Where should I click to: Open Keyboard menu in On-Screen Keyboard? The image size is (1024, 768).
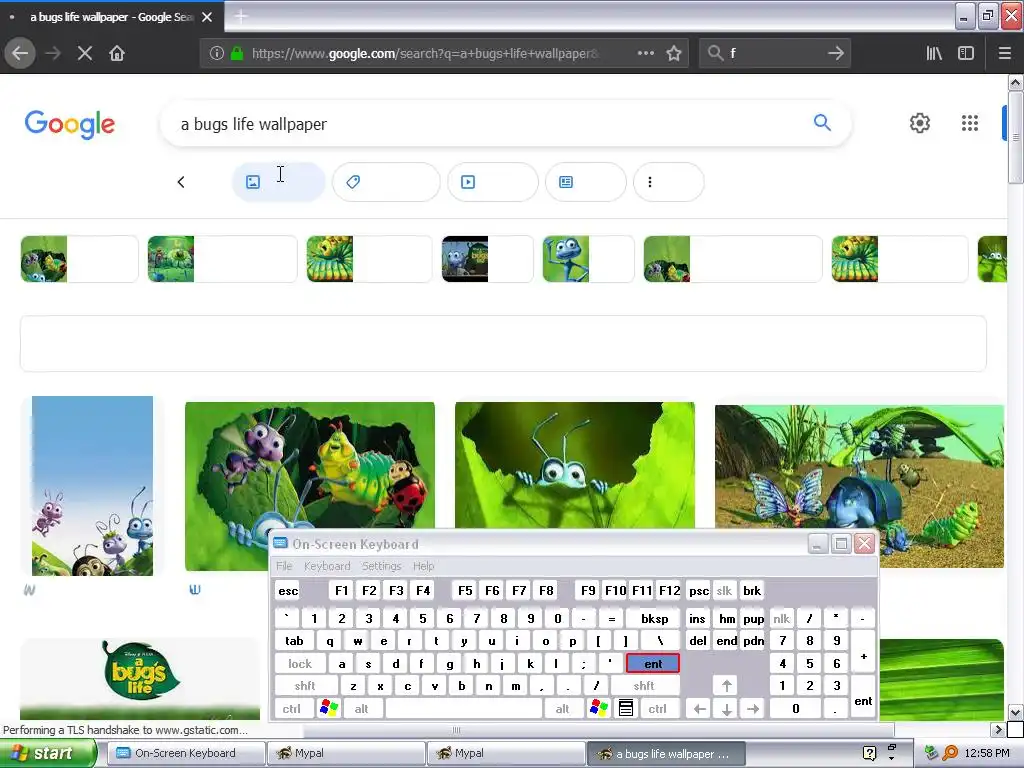click(x=327, y=566)
